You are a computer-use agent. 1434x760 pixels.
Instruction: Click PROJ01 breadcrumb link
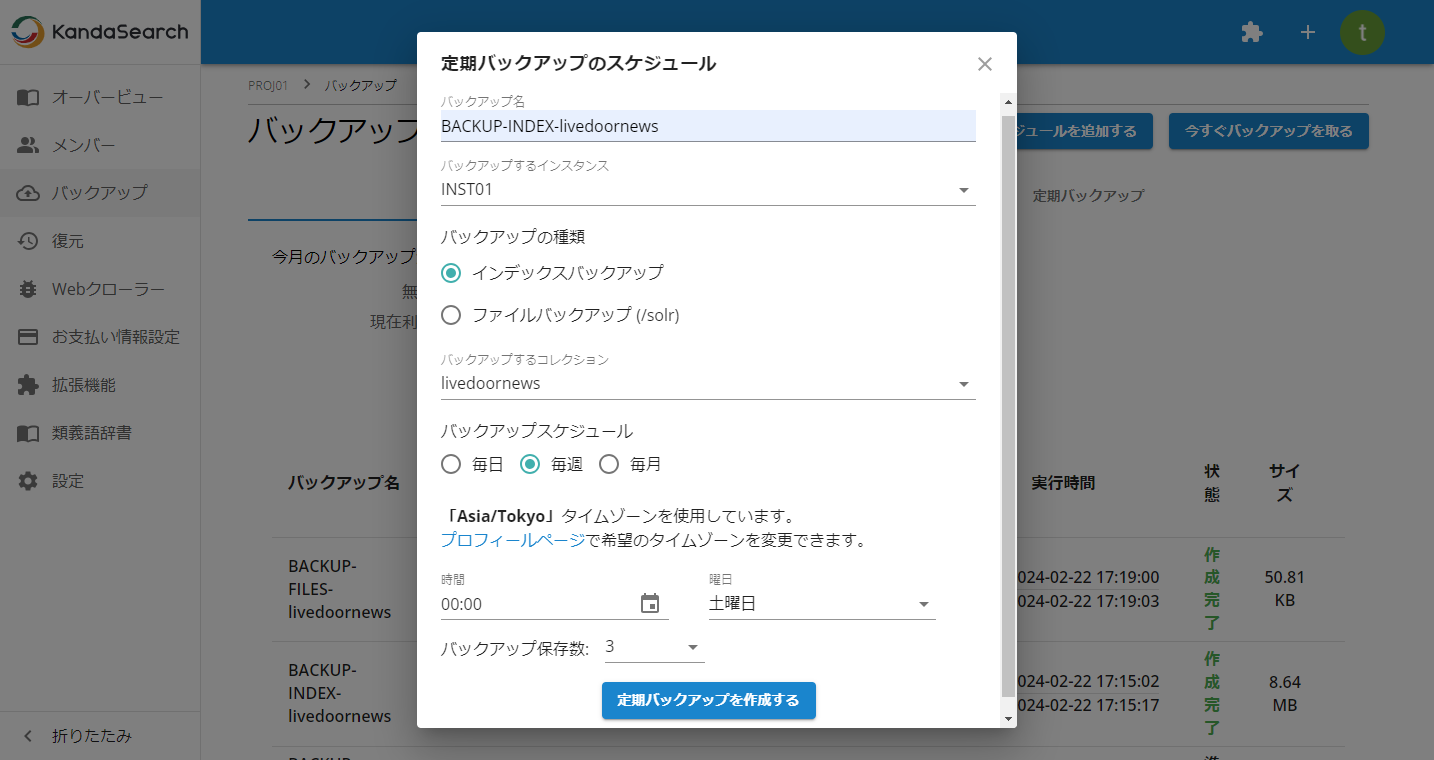(x=268, y=85)
